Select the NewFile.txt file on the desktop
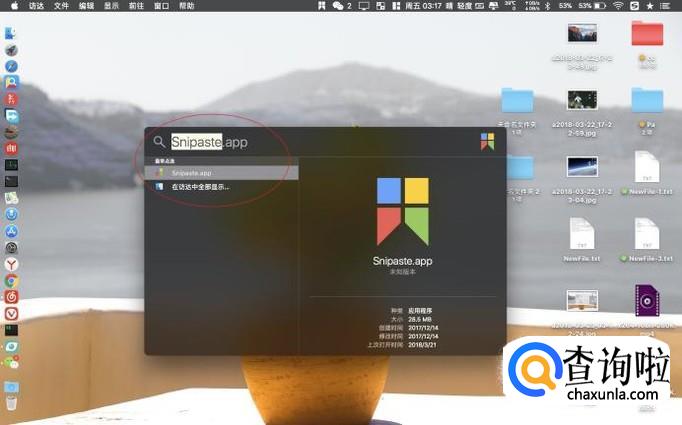682x425 pixels. (x=582, y=234)
